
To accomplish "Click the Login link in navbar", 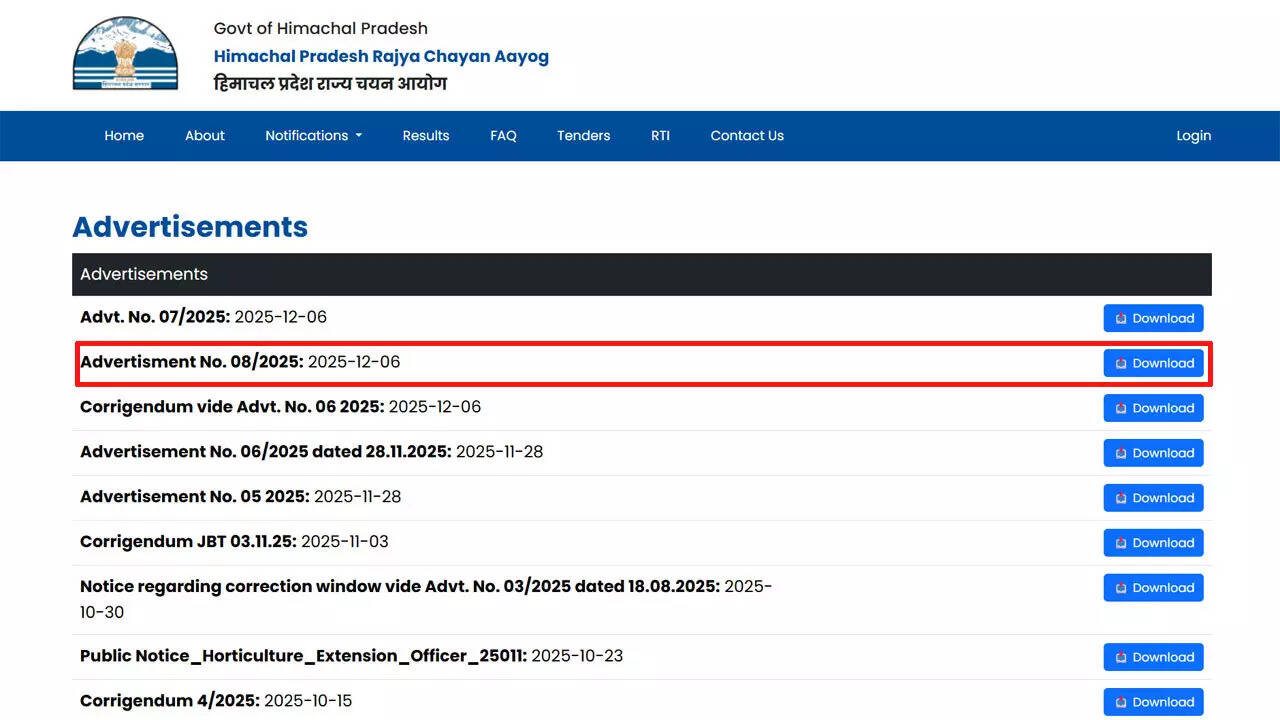I will (x=1193, y=136).
